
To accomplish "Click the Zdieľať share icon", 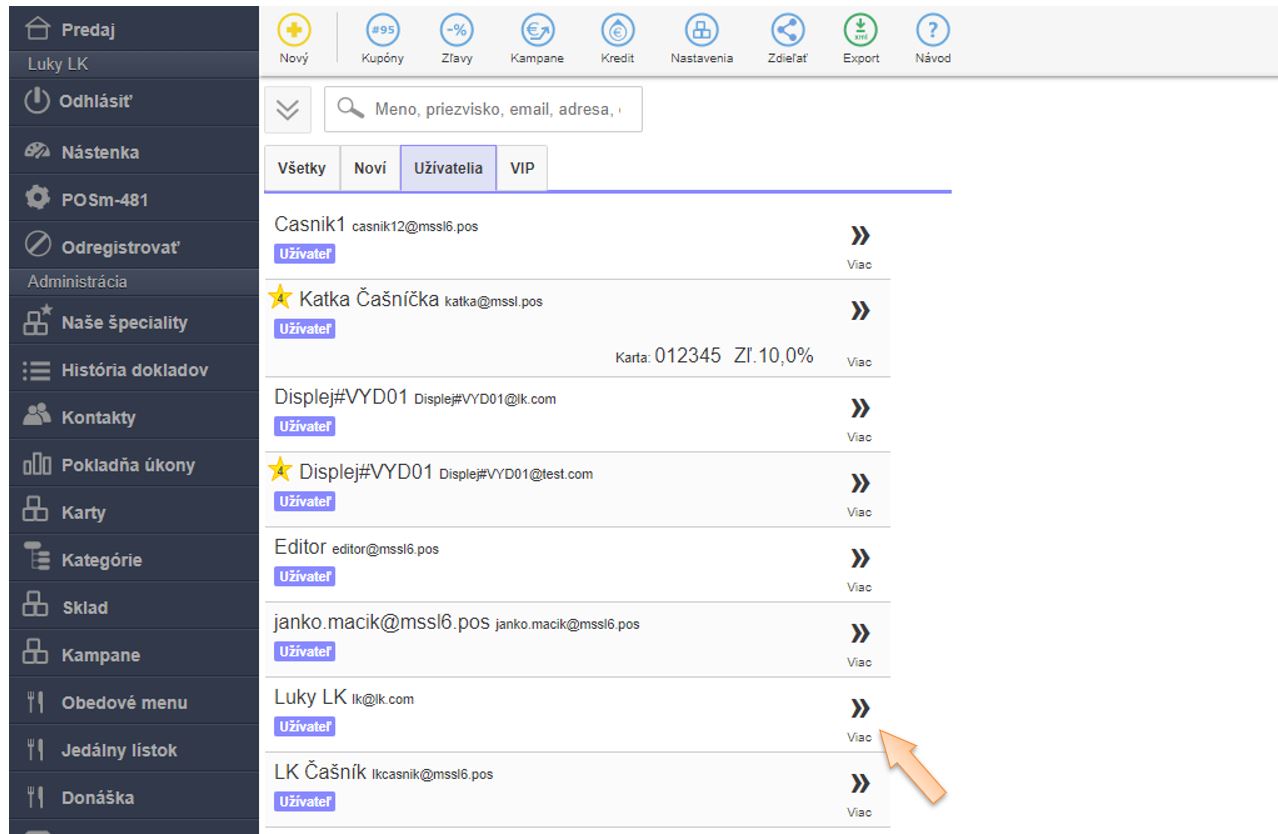I will coord(786,31).
